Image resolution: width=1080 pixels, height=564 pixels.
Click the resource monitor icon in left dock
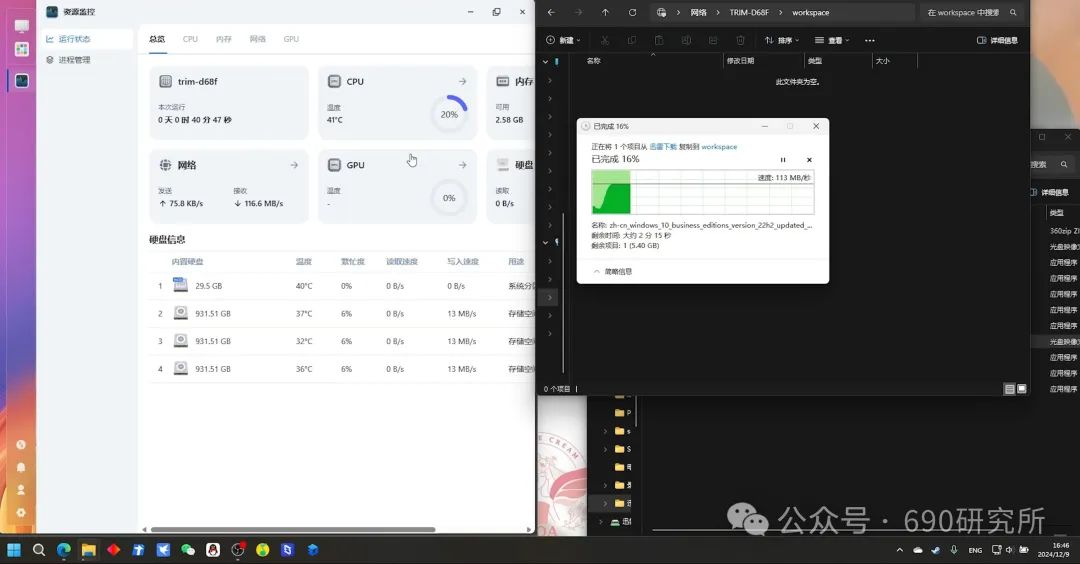point(21,81)
